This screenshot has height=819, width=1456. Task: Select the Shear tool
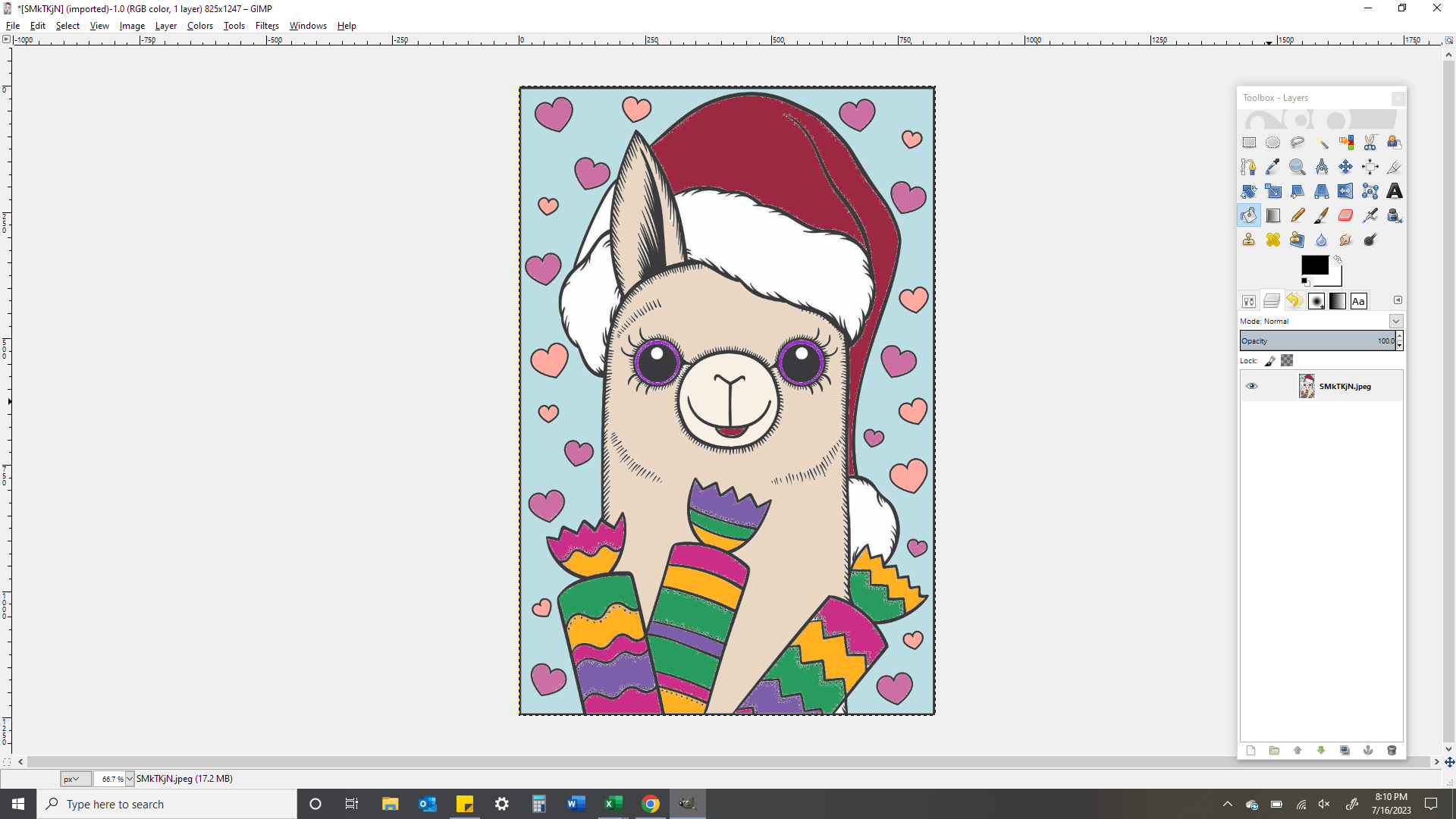tap(1298, 191)
